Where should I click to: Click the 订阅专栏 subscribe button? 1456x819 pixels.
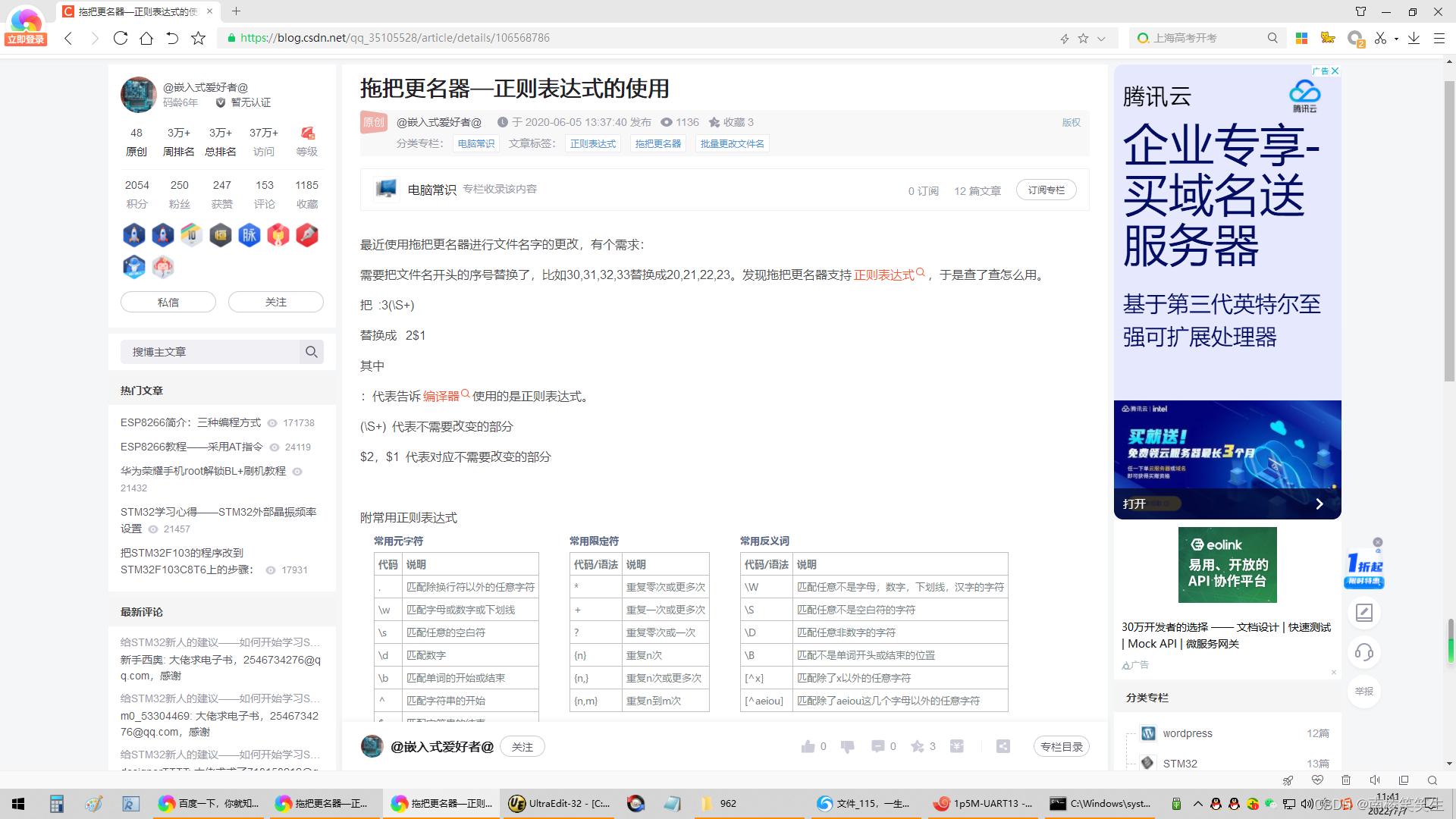coord(1046,190)
